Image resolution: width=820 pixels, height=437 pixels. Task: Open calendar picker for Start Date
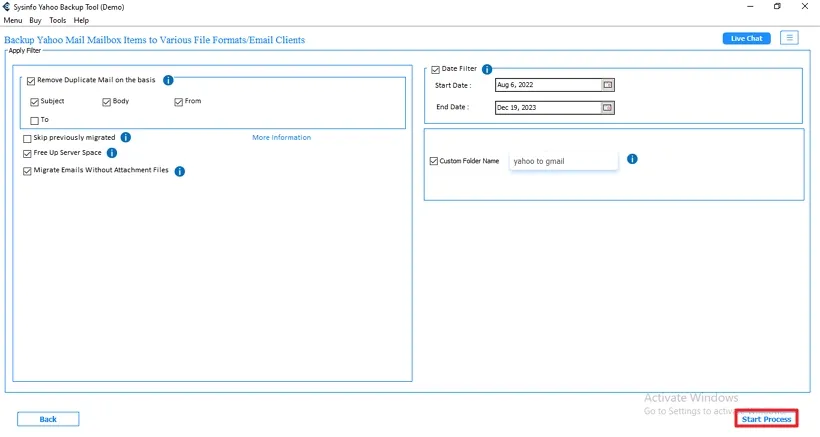click(x=607, y=85)
